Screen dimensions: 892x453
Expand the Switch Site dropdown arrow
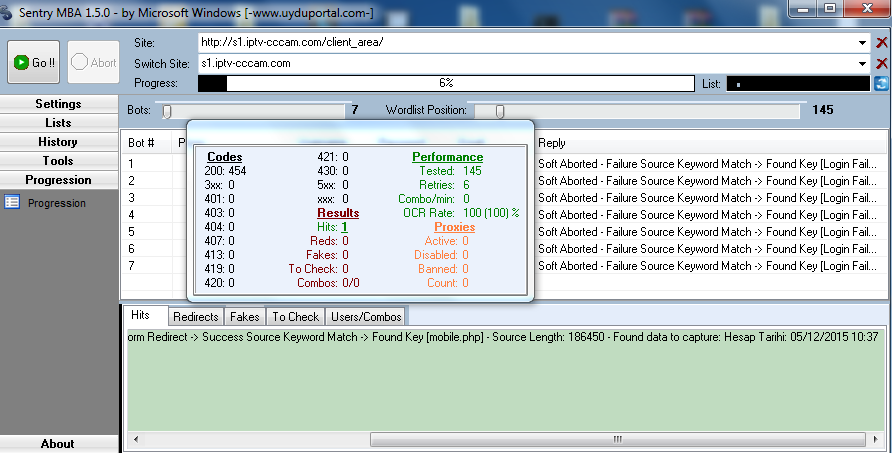[x=862, y=63]
